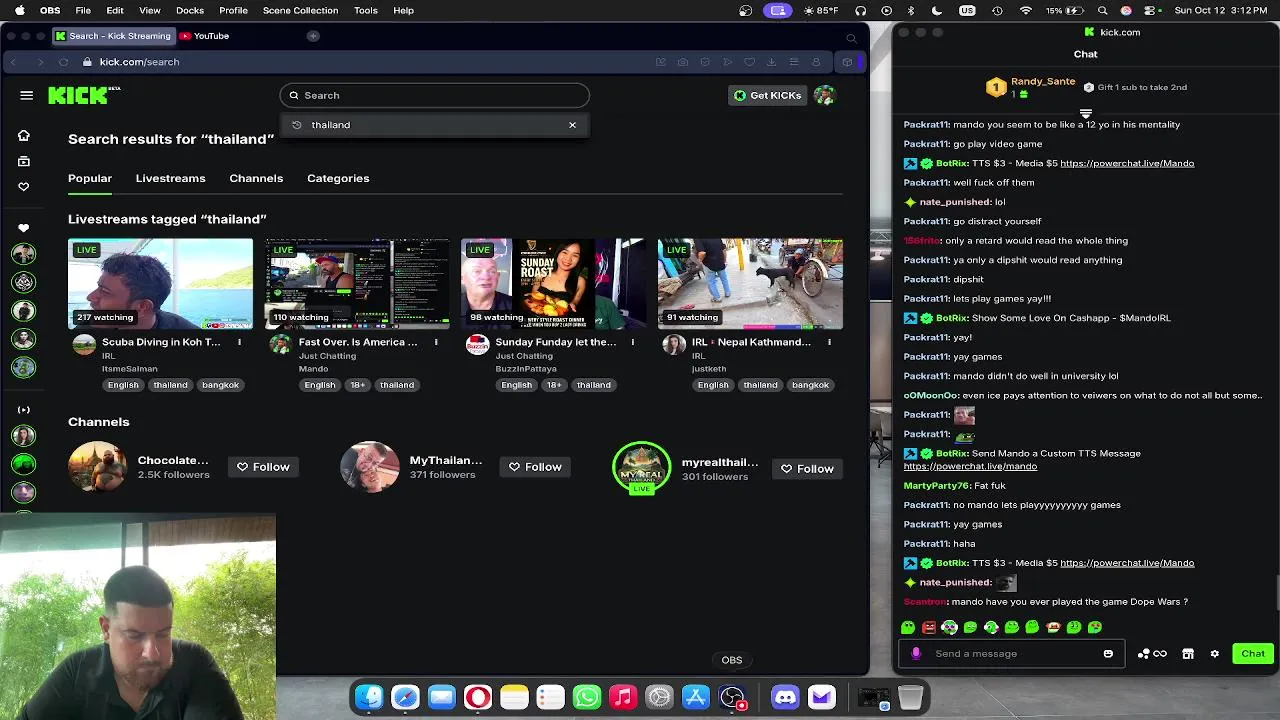Focus the Kick Search field
This screenshot has width=1280, height=720.
tap(435, 95)
